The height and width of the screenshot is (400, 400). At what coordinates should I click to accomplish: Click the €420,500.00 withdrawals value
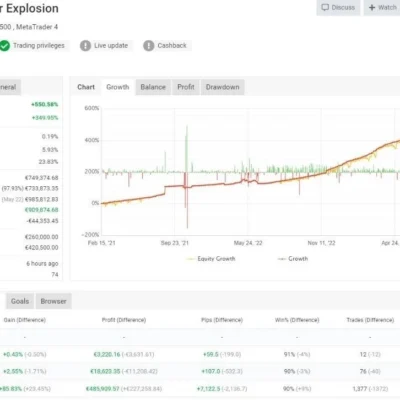click(41, 248)
